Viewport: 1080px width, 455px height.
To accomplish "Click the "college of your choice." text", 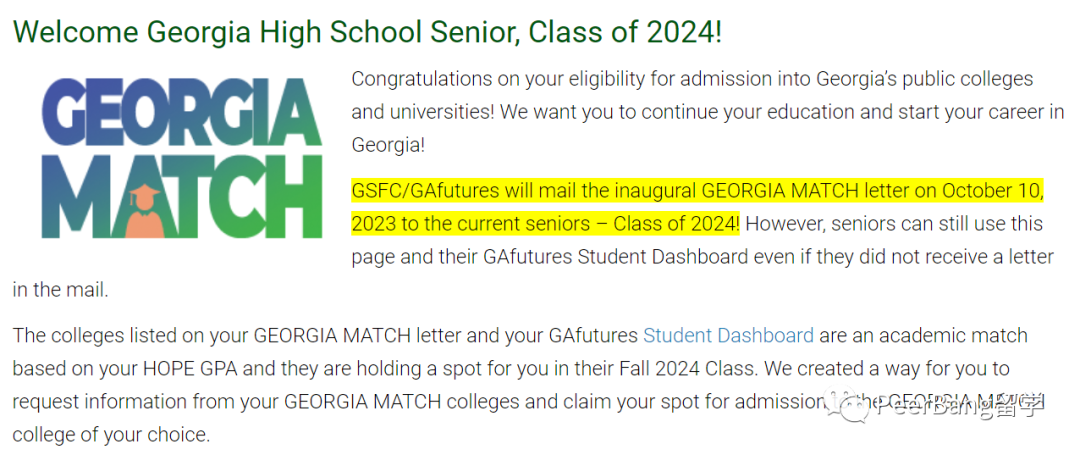I will click(110, 435).
